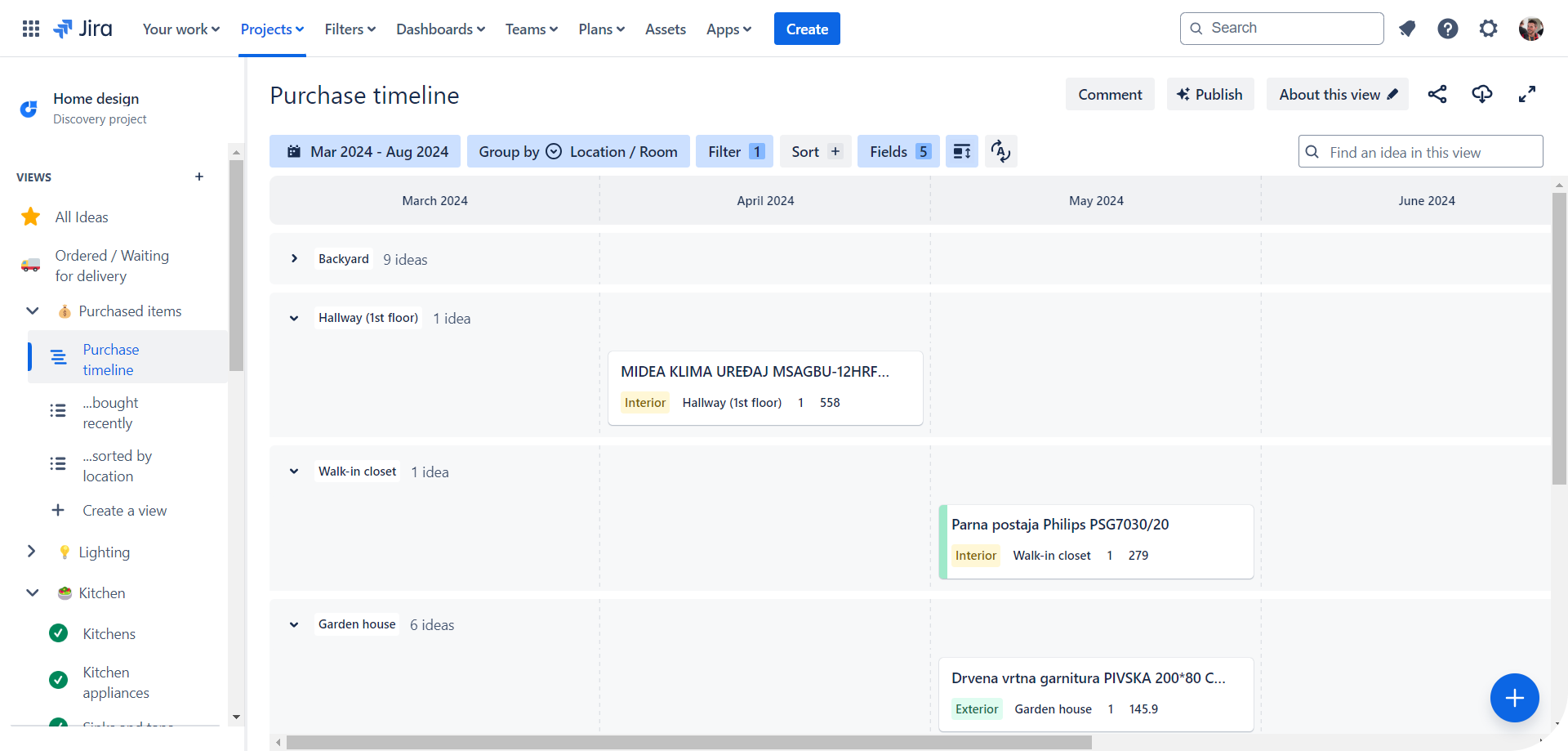Screen dimensions: 1568x751
Task: Enter fullscreen with the expand icon
Action: point(1527,94)
